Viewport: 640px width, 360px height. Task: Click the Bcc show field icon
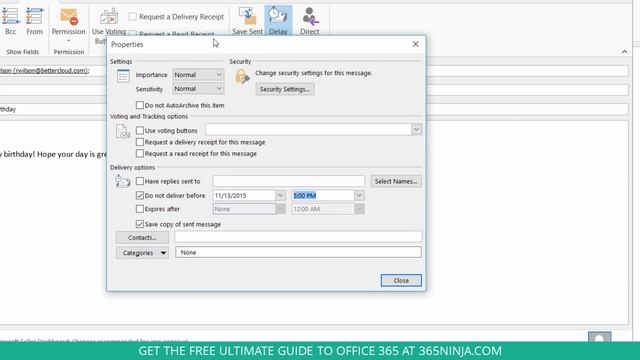click(x=11, y=16)
